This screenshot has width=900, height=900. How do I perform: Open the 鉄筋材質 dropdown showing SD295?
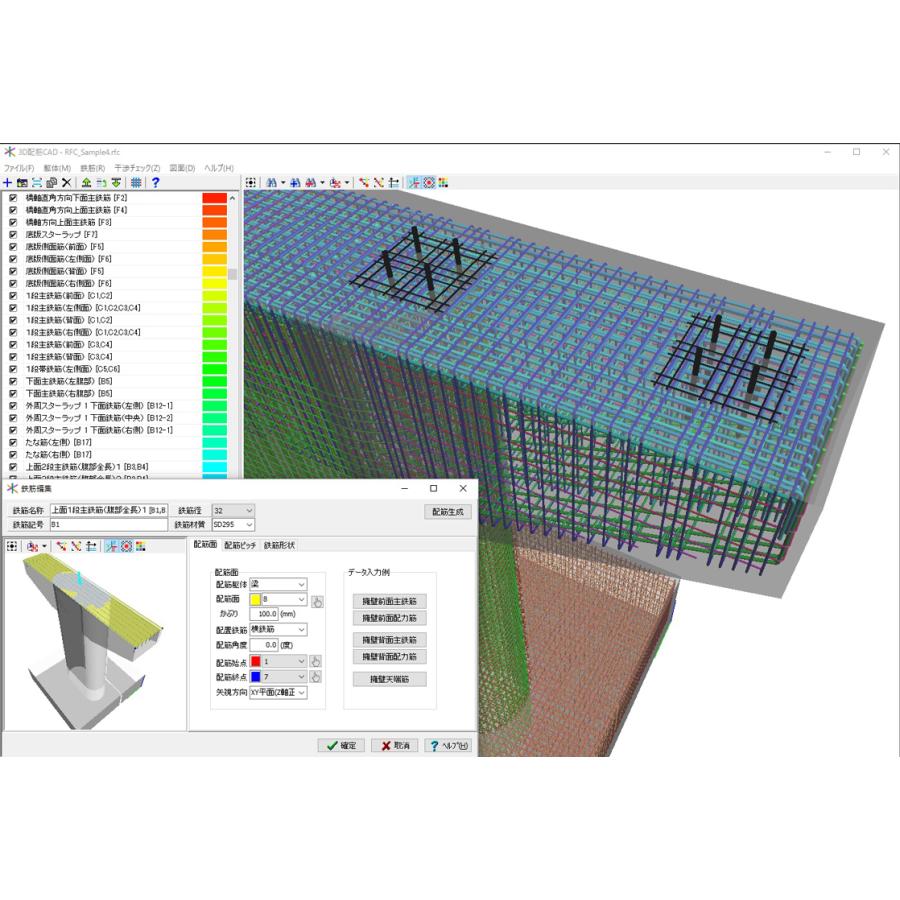[232, 525]
